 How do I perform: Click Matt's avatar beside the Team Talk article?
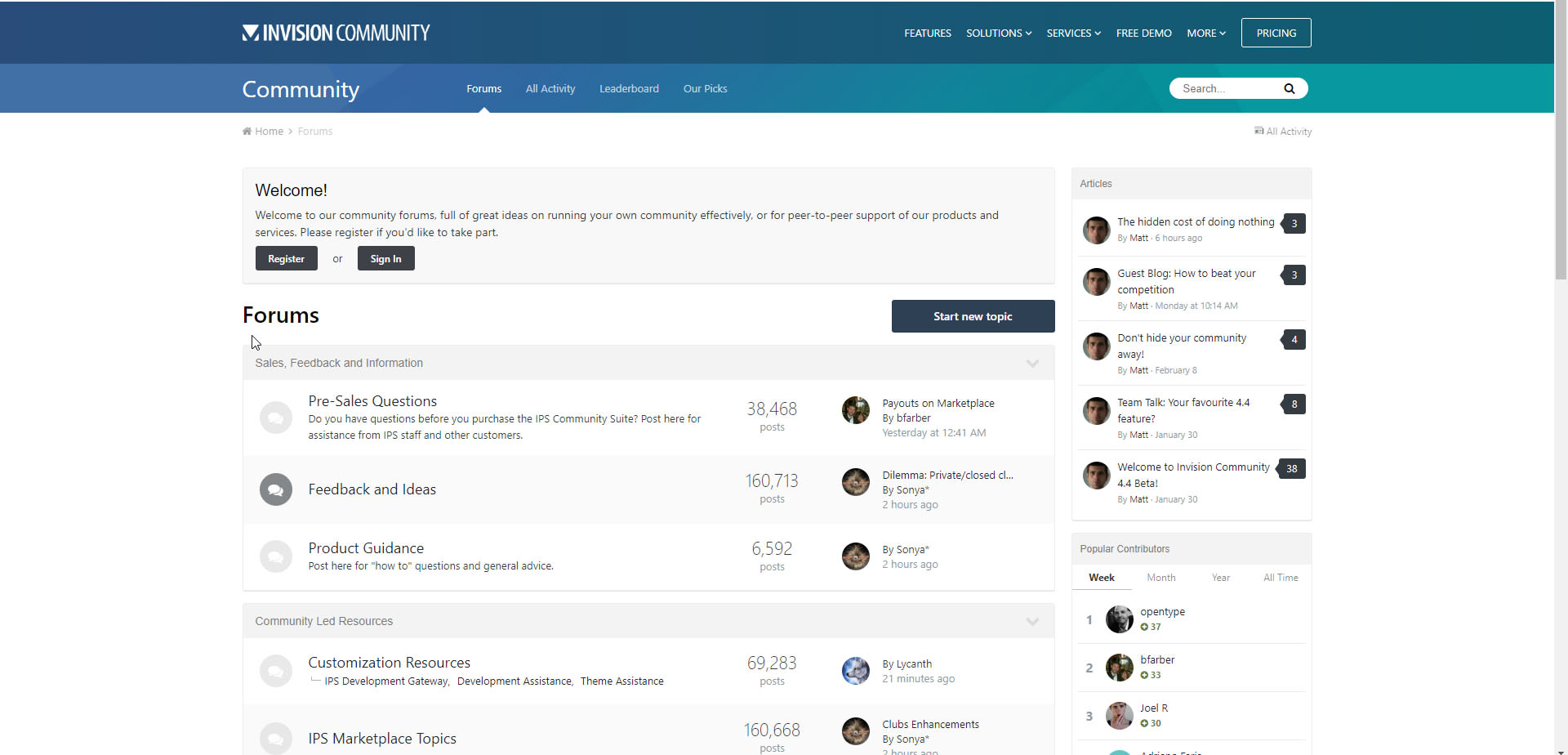[x=1096, y=411]
